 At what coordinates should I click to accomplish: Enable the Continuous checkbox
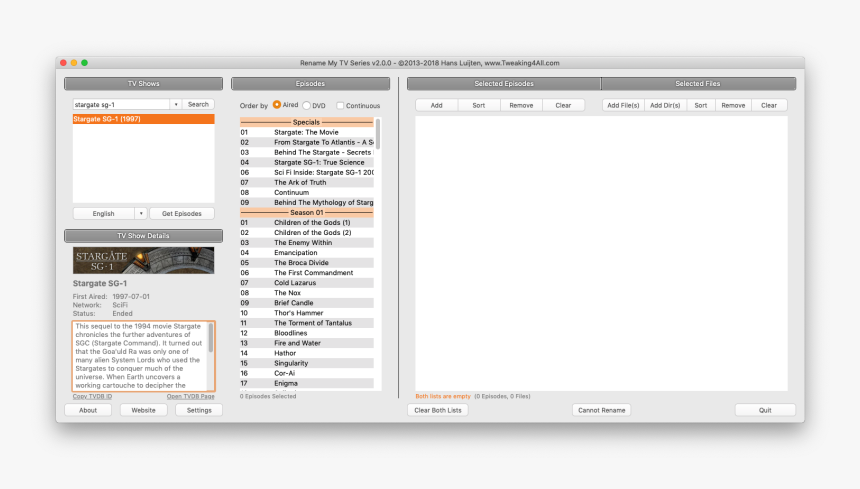[x=340, y=105]
